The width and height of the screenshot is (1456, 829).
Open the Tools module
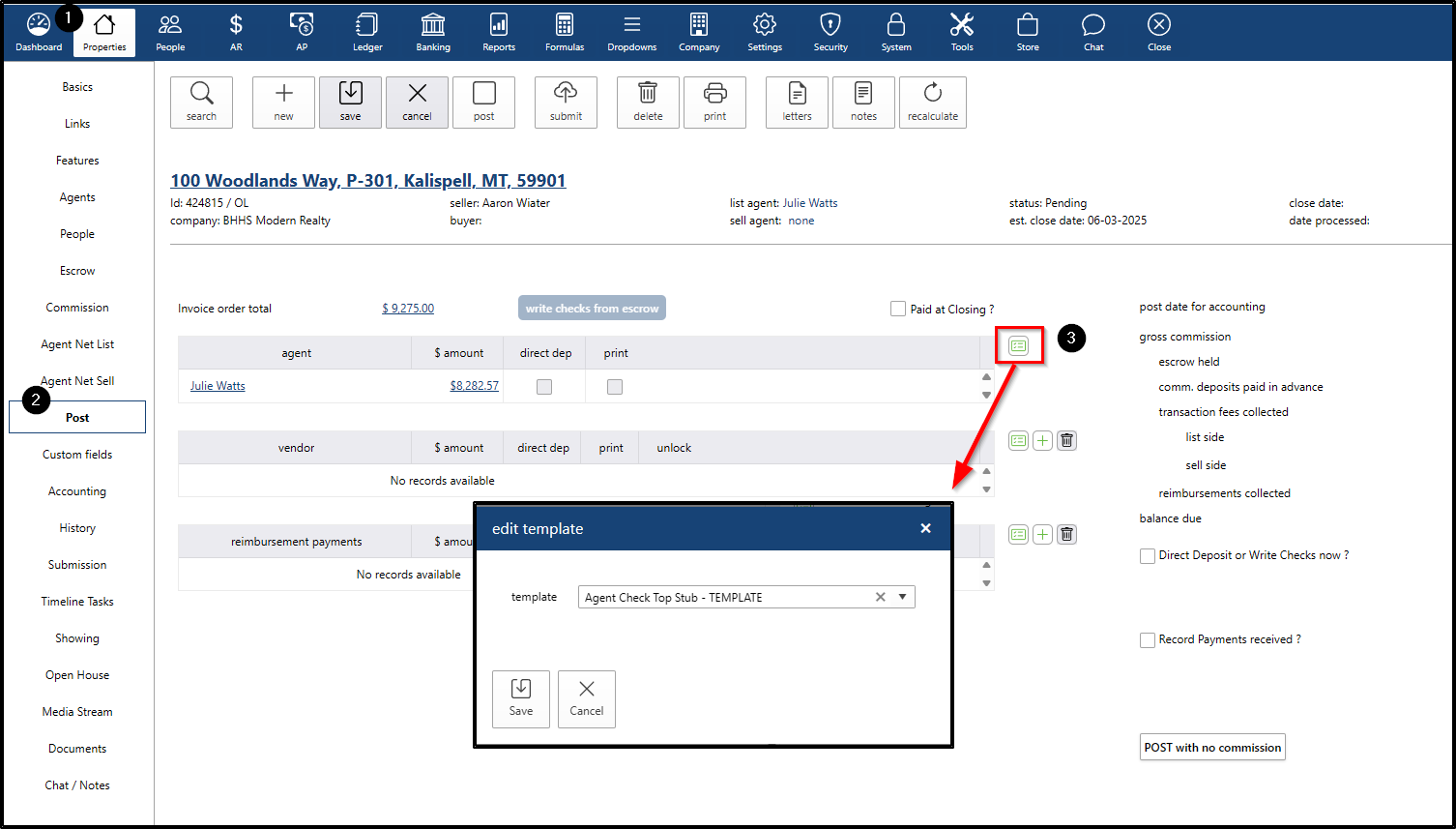click(x=962, y=33)
